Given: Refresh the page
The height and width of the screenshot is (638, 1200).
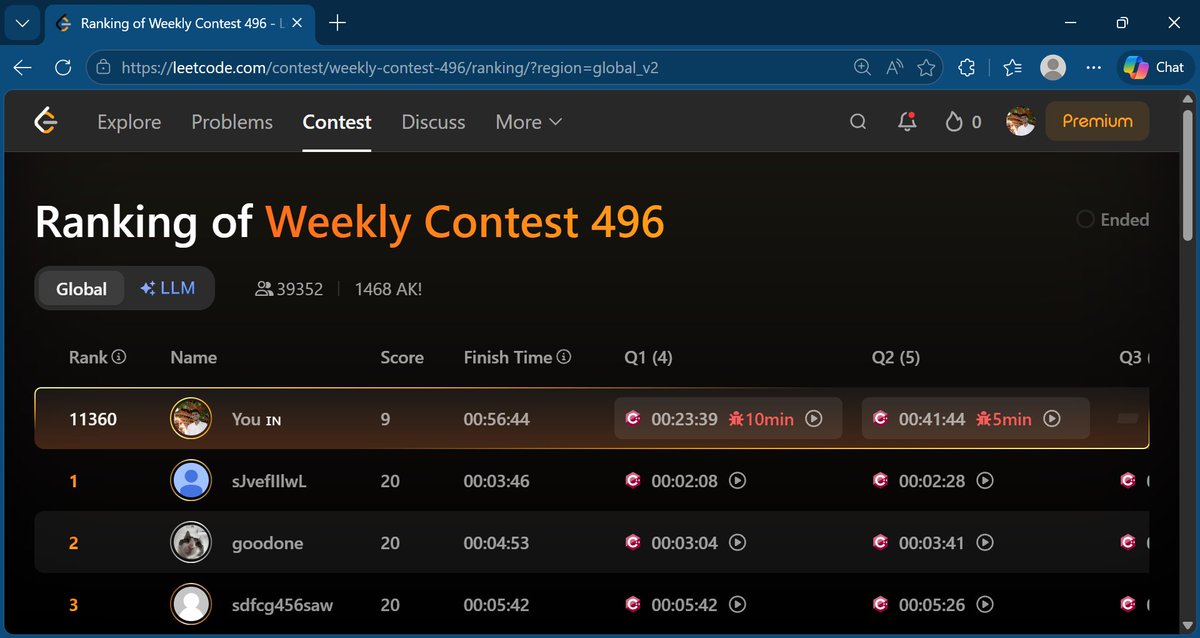Looking at the screenshot, I should (63, 68).
